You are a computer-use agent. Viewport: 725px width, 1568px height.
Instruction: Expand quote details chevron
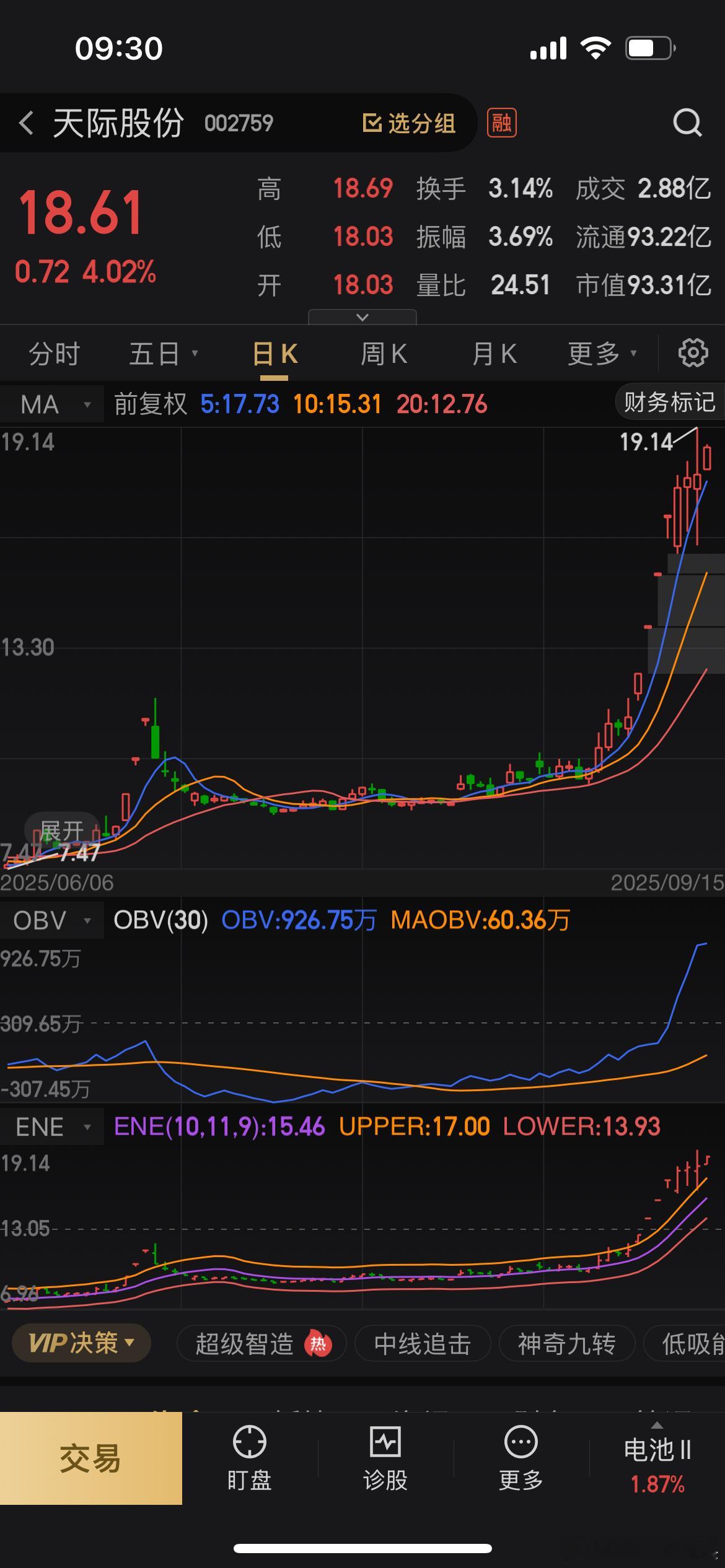(362, 317)
